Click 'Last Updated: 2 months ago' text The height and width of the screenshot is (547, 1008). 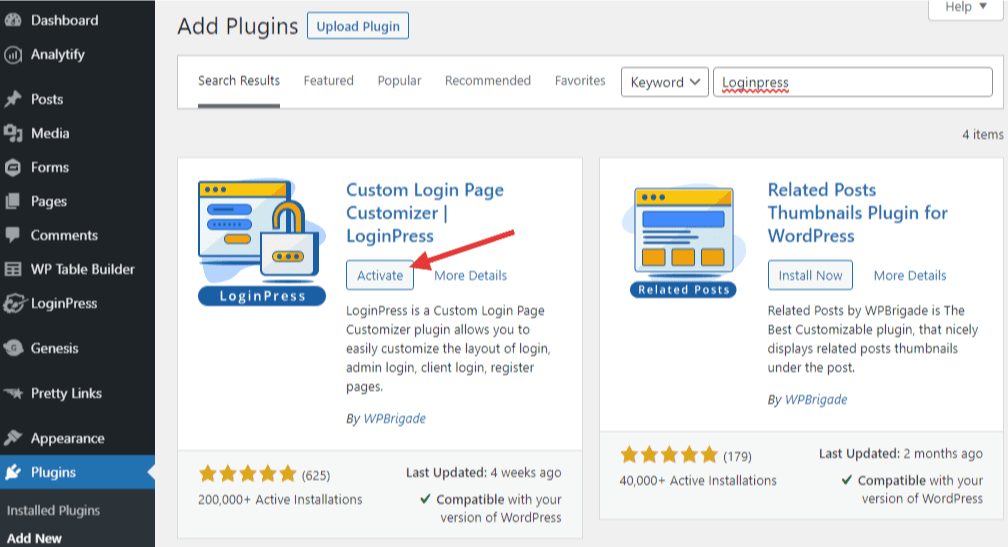[x=901, y=453]
